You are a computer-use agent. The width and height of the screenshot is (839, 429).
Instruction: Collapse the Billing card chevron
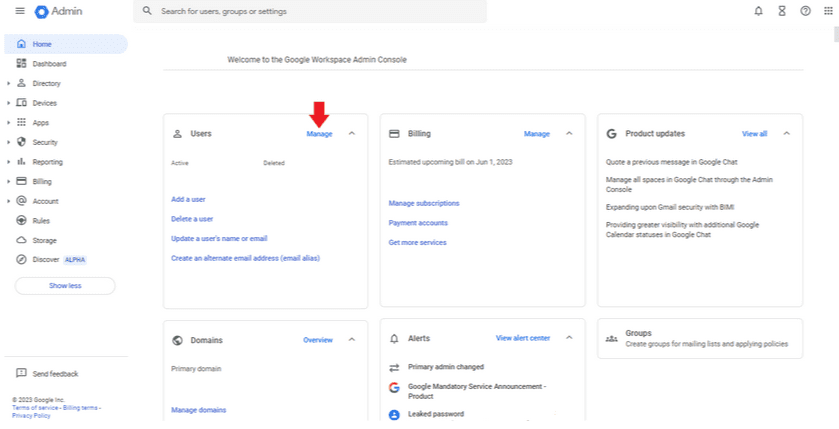(569, 134)
